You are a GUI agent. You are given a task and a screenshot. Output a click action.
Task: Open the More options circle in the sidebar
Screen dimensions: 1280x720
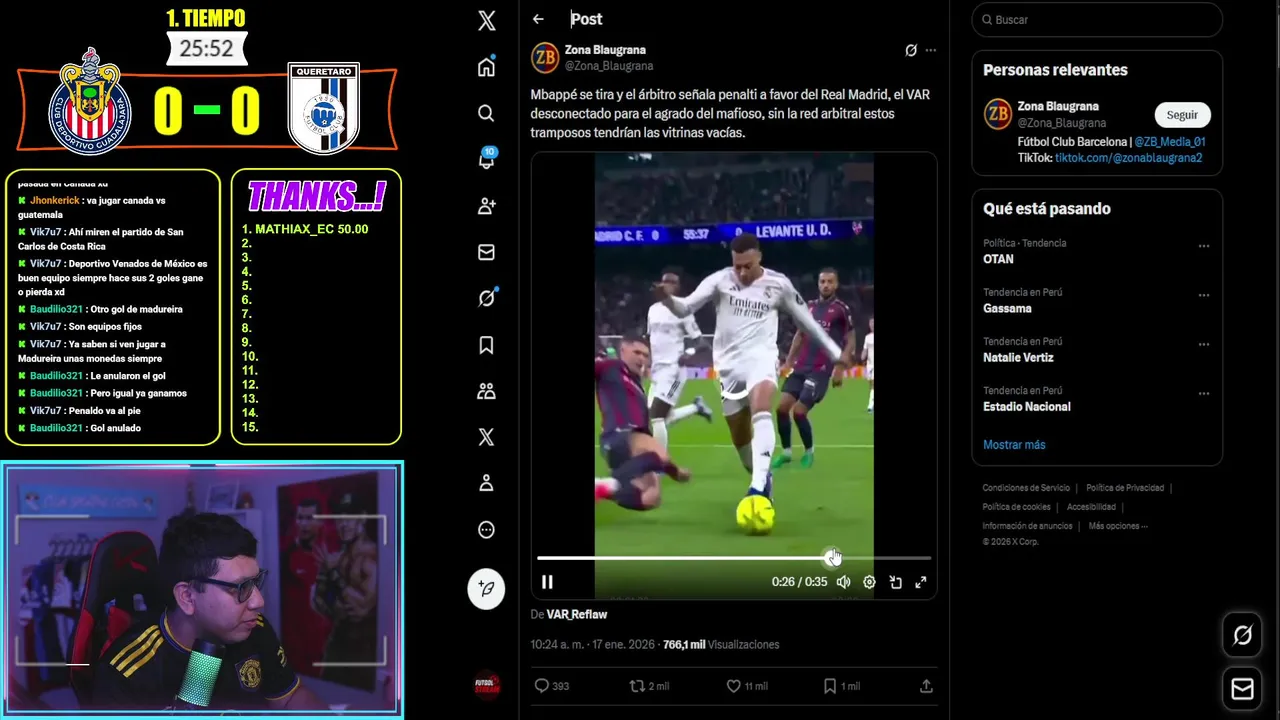tap(486, 530)
